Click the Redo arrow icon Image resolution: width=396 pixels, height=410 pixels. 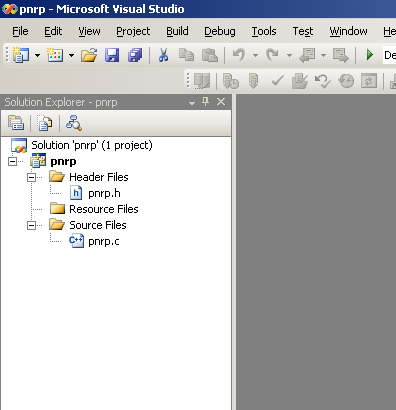click(272, 54)
